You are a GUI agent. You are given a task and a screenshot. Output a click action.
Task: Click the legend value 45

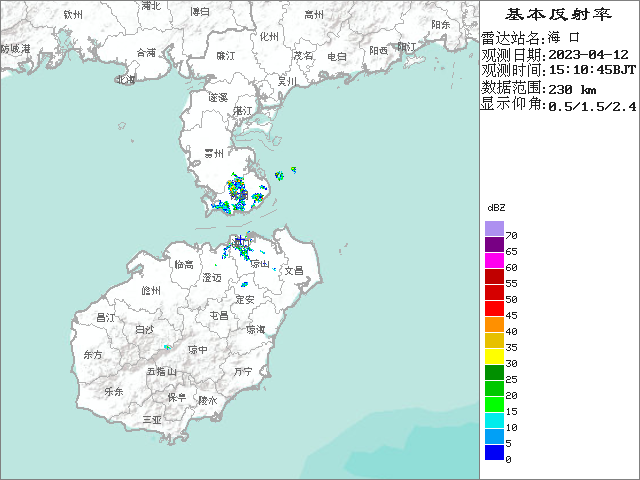tap(511, 316)
